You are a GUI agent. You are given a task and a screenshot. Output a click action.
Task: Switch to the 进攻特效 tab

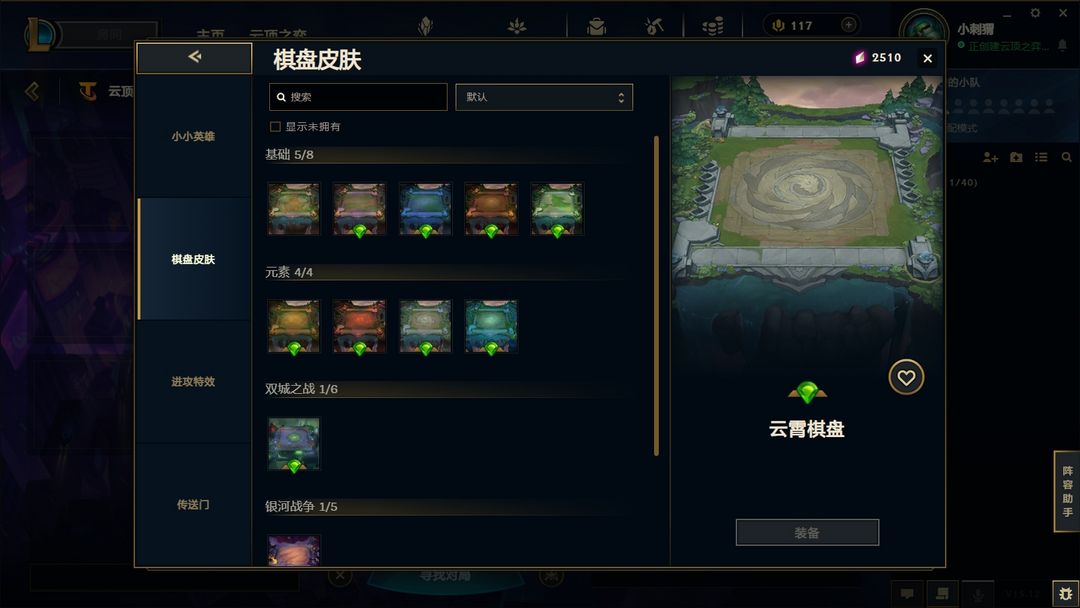[194, 381]
